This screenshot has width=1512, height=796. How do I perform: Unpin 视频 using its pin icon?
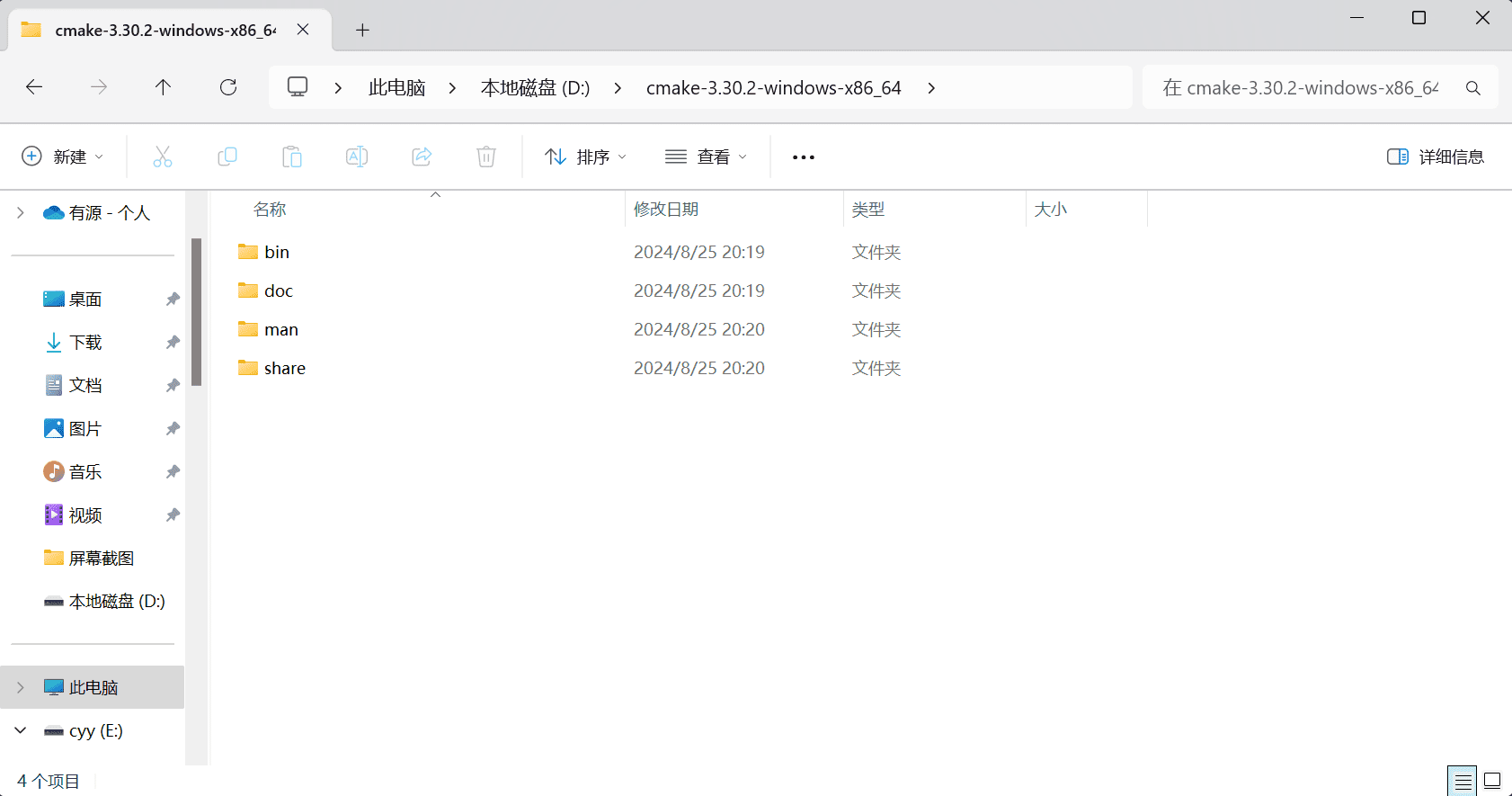[x=173, y=514]
